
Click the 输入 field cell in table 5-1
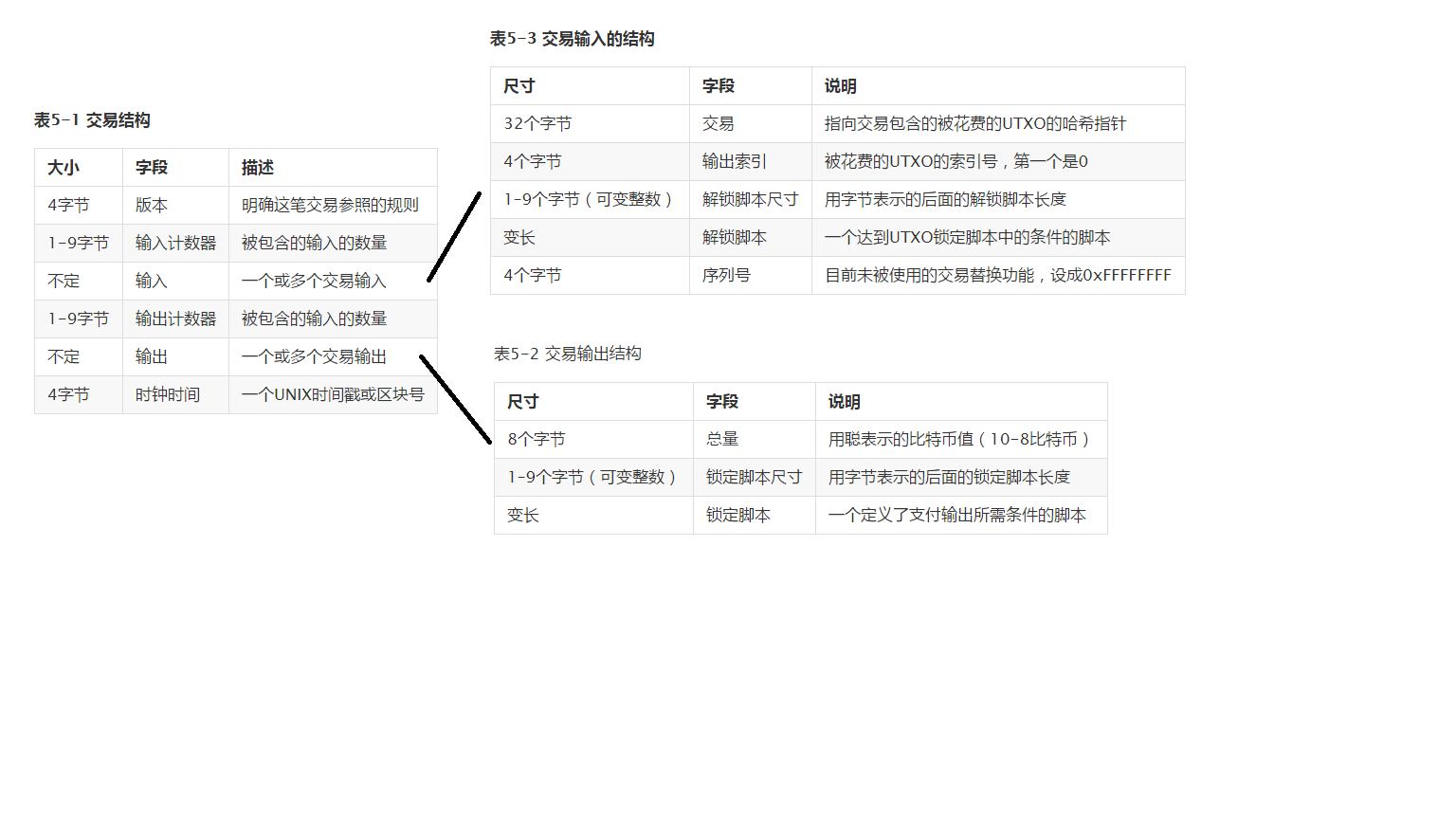tap(175, 282)
